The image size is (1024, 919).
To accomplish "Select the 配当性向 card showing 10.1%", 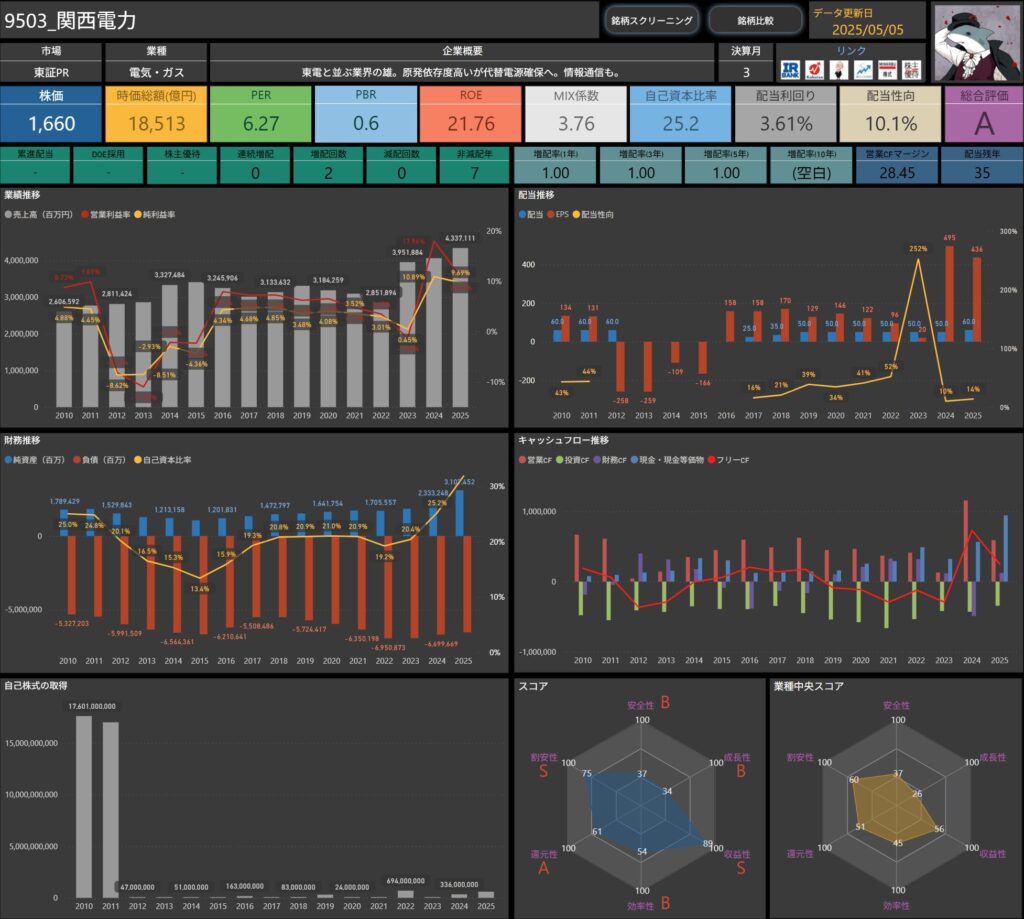I will coord(891,114).
